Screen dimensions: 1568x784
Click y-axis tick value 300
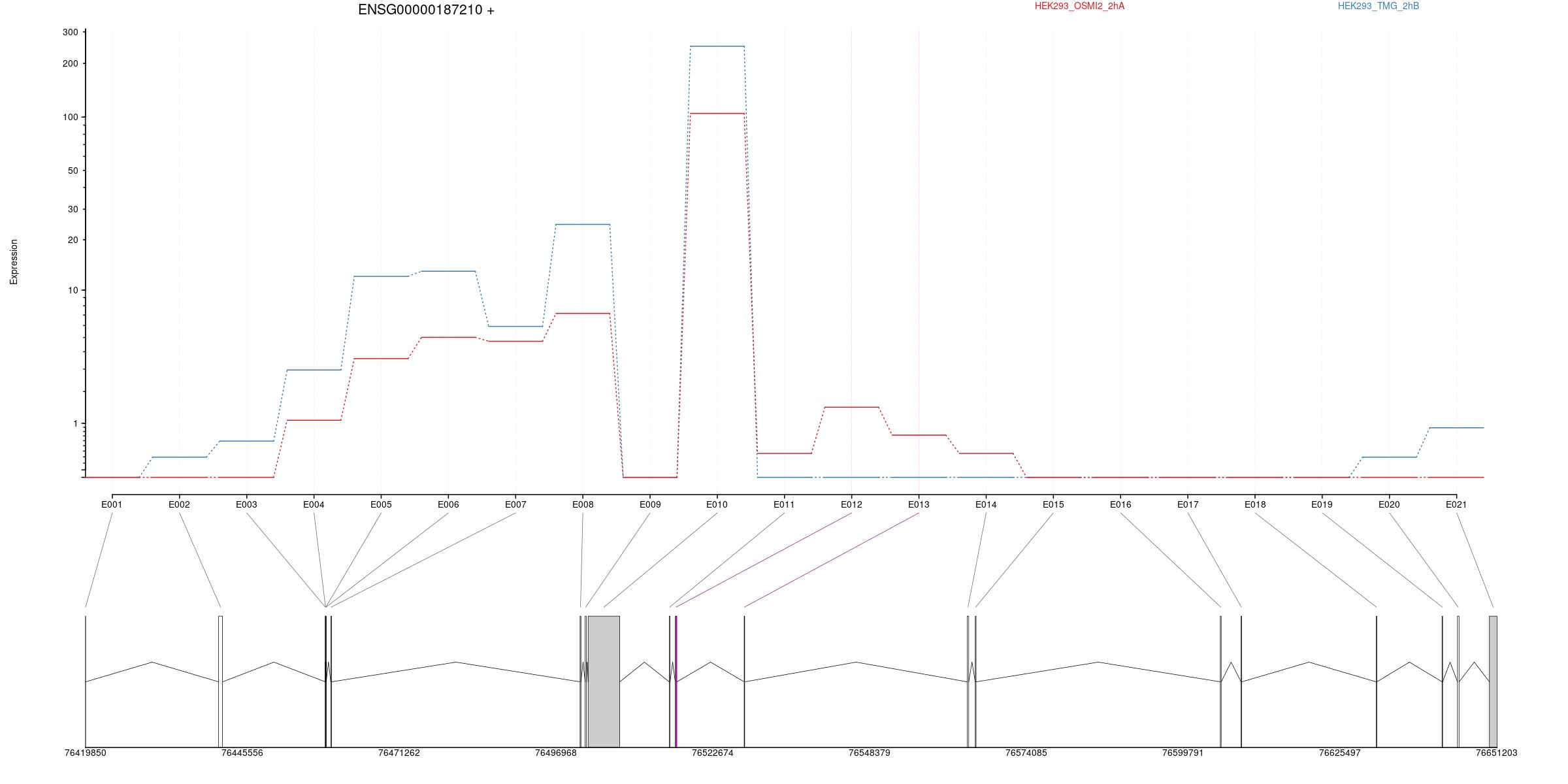[71, 32]
